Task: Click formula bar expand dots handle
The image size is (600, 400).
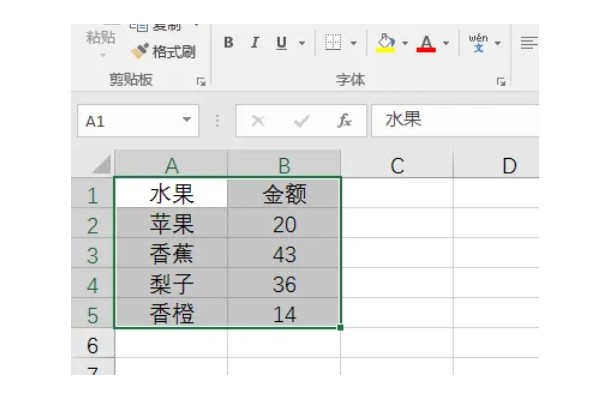Action: [217, 121]
